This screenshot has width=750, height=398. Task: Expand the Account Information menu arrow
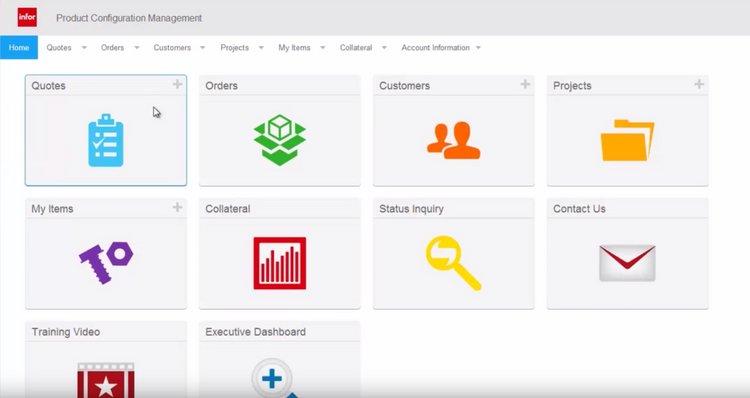[478, 48]
